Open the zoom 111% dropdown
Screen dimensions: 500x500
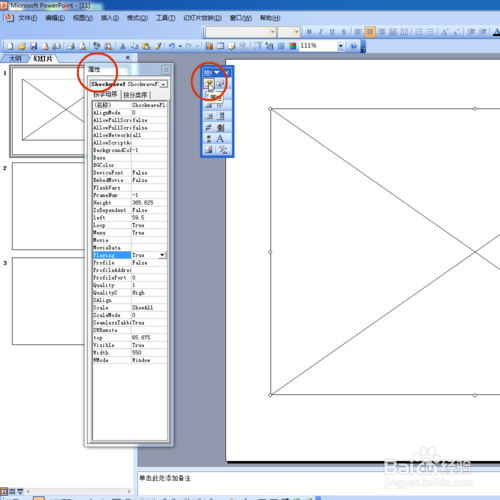tap(340, 46)
